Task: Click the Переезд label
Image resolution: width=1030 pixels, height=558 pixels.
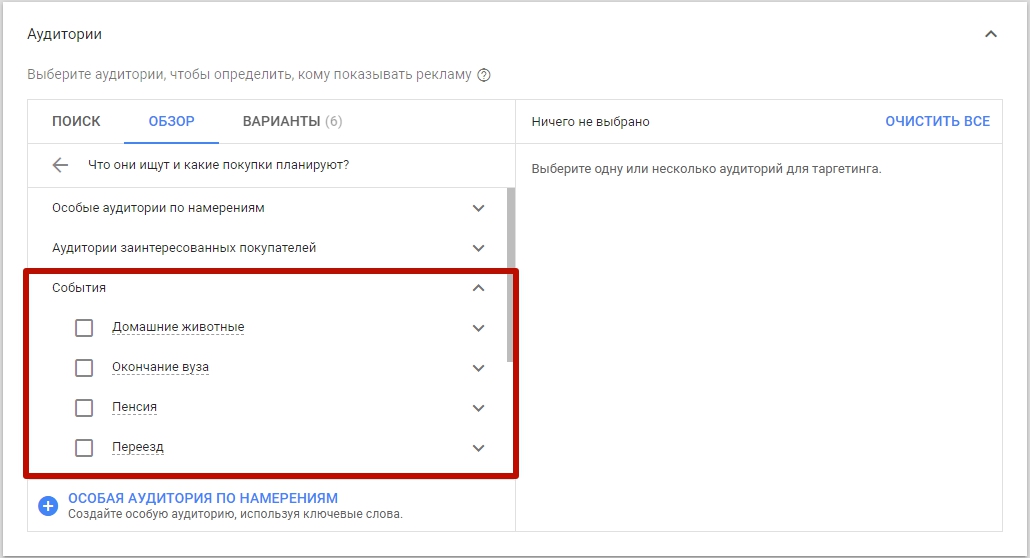Action: click(138, 447)
